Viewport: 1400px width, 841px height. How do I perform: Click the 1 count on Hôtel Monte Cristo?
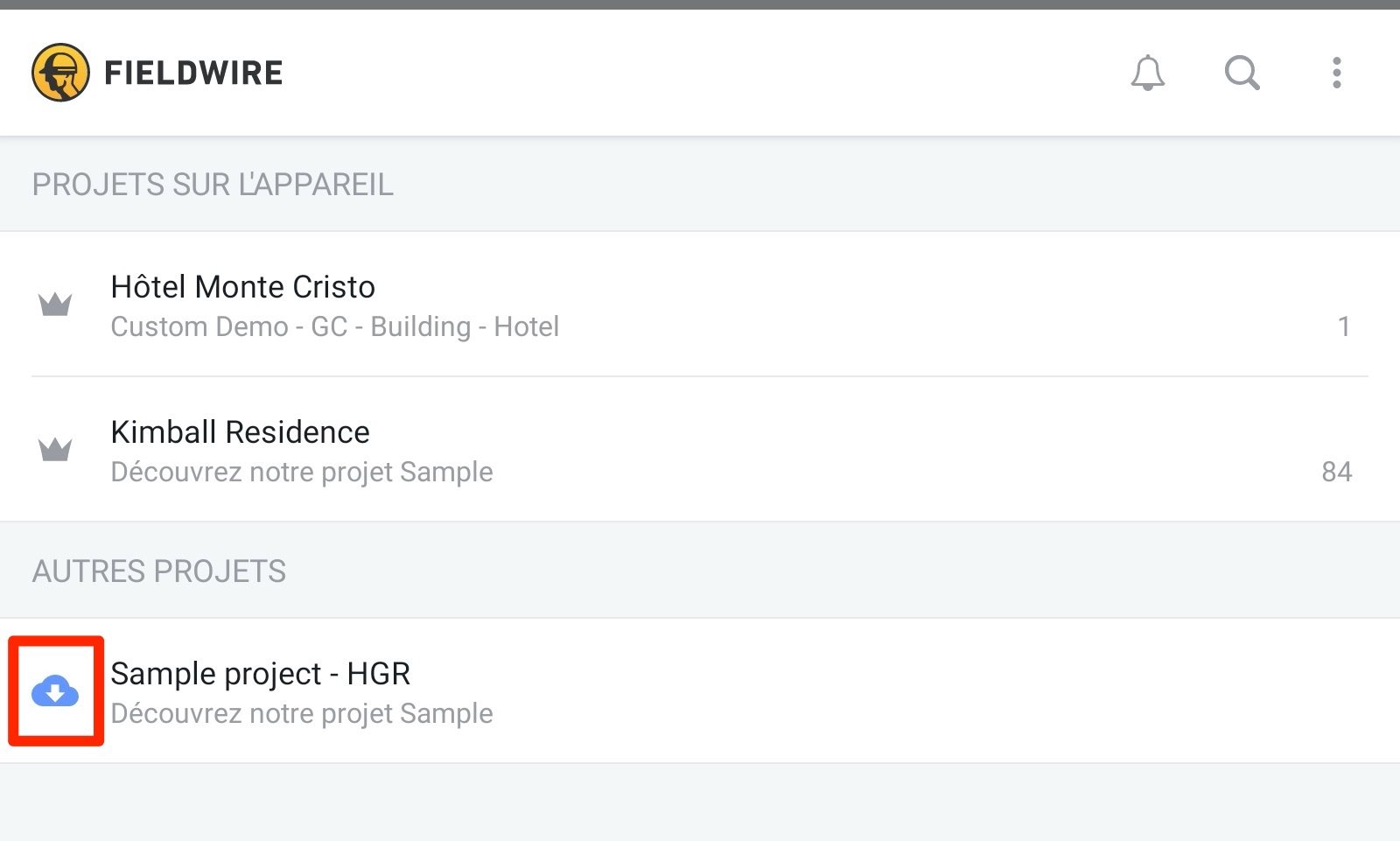tap(1344, 326)
